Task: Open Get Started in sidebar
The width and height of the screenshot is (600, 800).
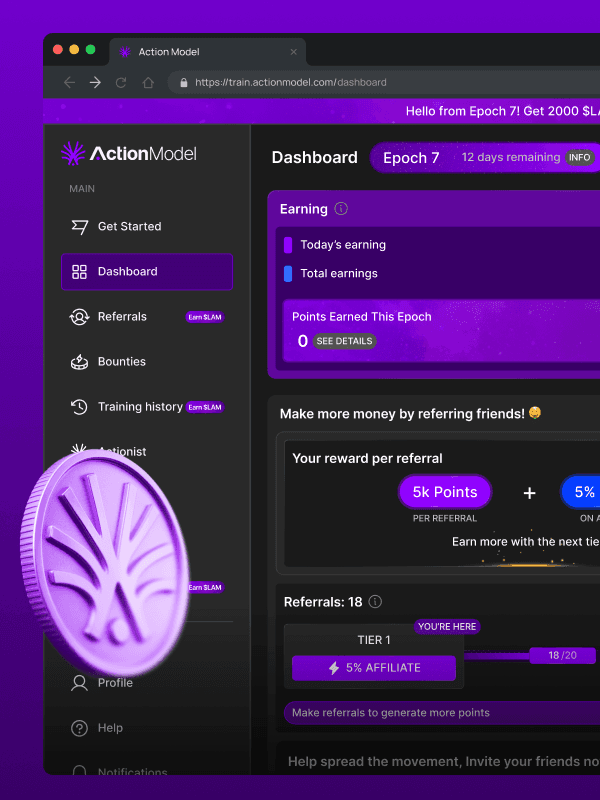Action: tap(147, 227)
